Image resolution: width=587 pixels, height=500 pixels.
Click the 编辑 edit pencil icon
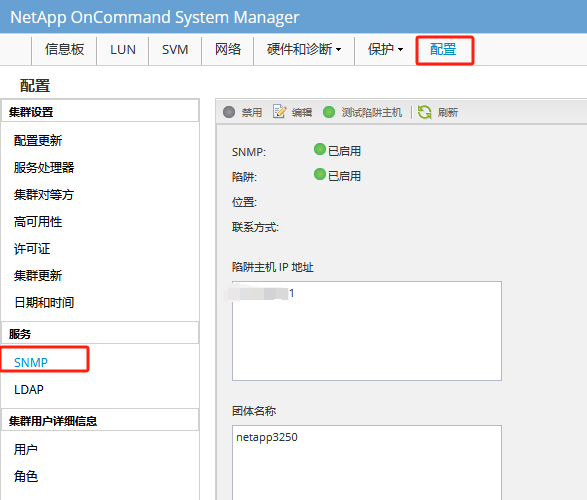(x=279, y=112)
